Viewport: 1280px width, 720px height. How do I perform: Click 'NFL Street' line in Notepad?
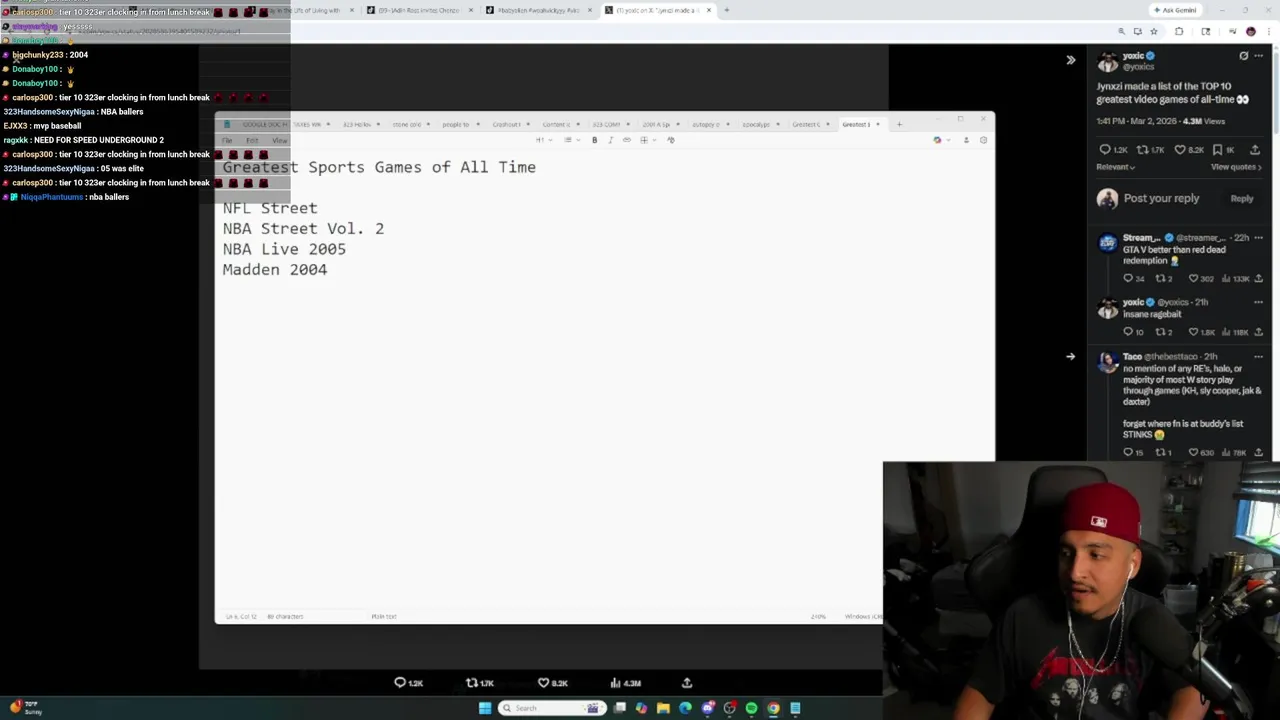pyautogui.click(x=270, y=208)
